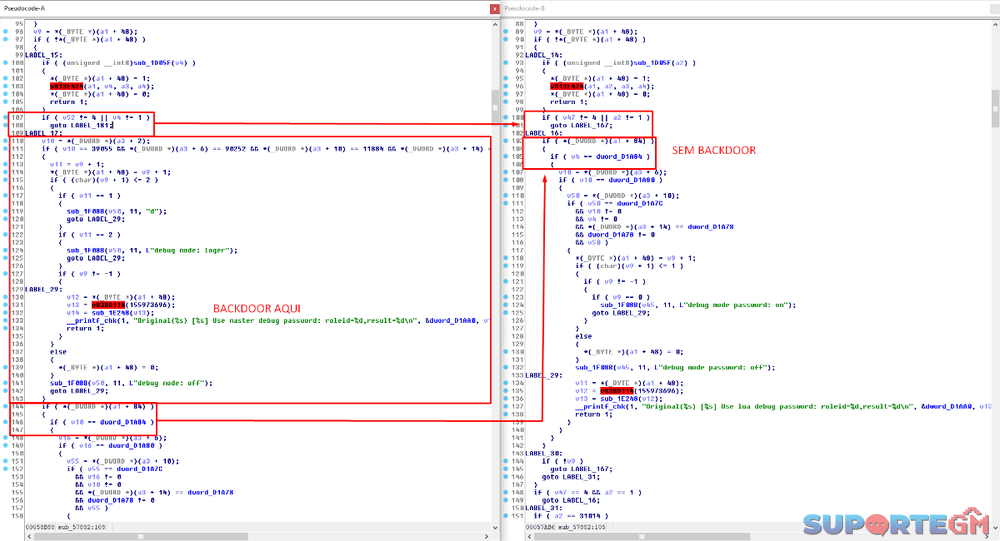Close the Pseudocode-B pane
Screen dimensions: 1000x541
point(994,8)
